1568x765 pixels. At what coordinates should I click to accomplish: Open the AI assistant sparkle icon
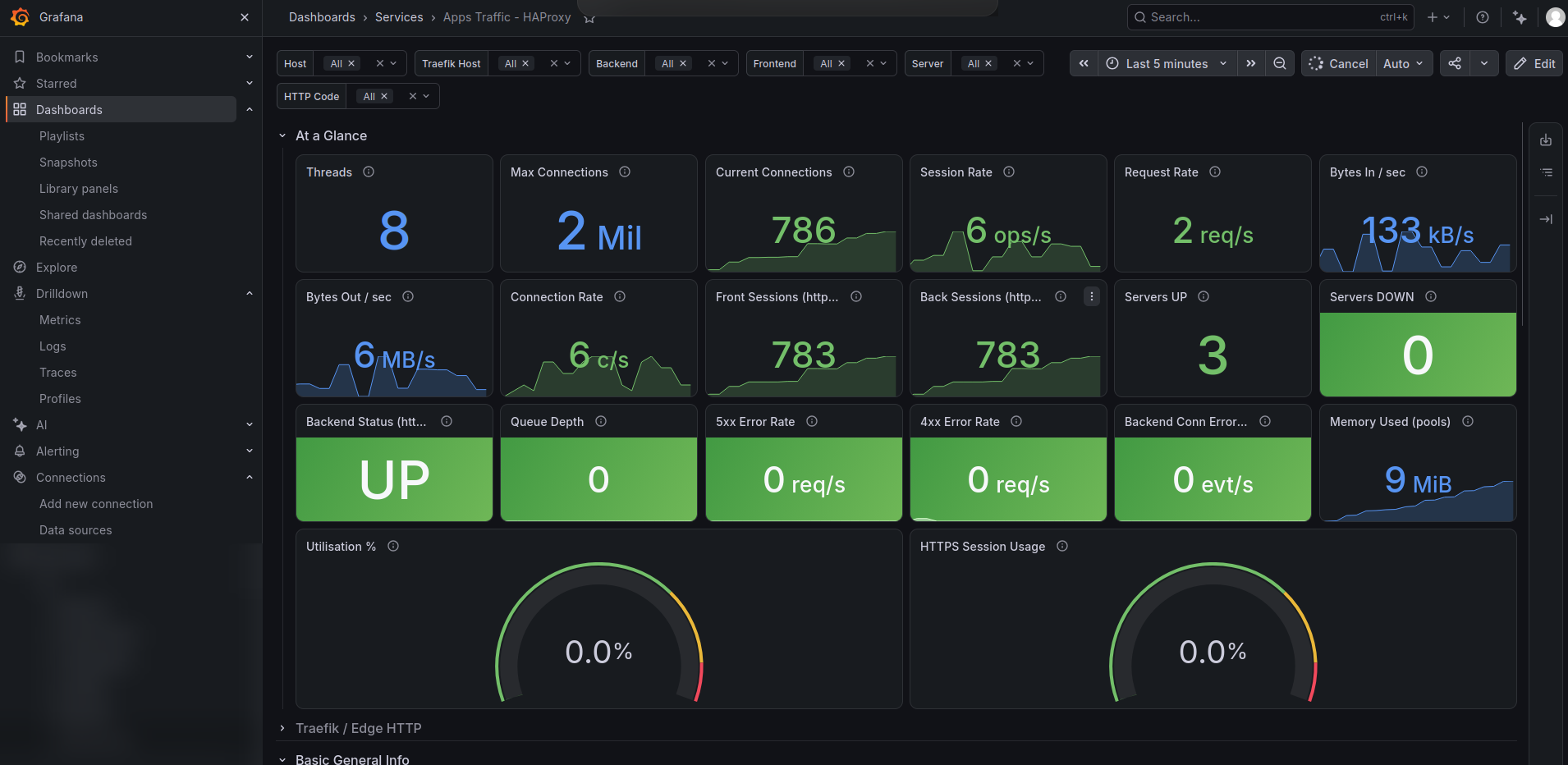click(x=1520, y=17)
